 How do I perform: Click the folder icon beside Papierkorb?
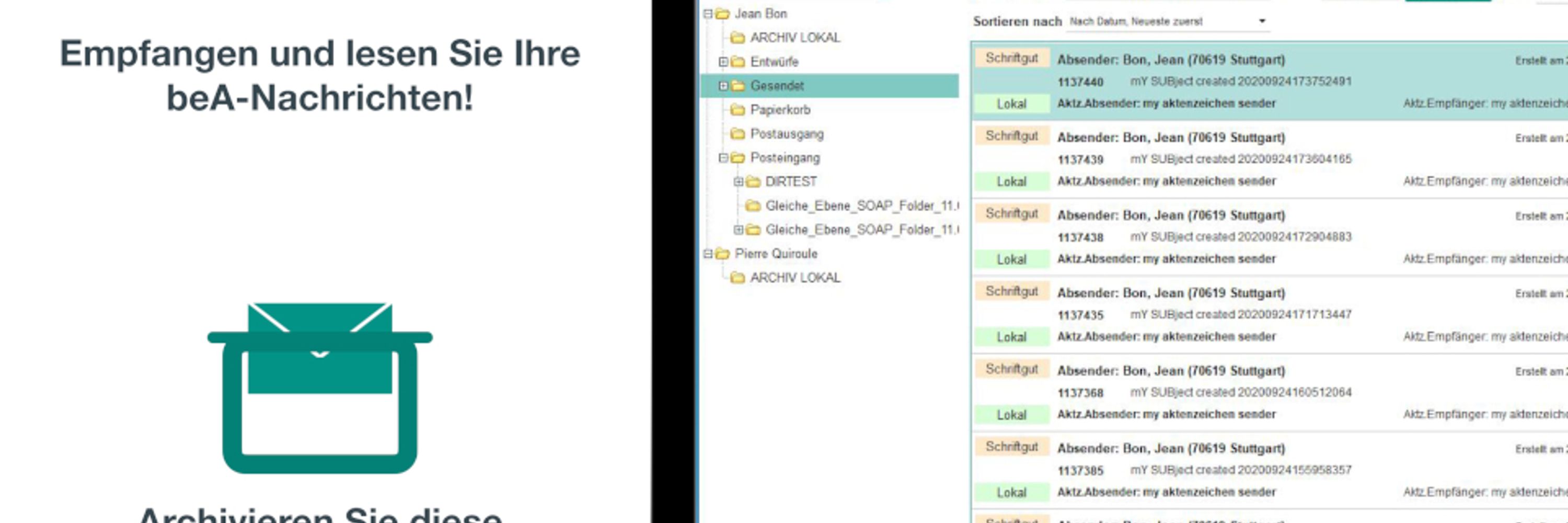pos(737,110)
